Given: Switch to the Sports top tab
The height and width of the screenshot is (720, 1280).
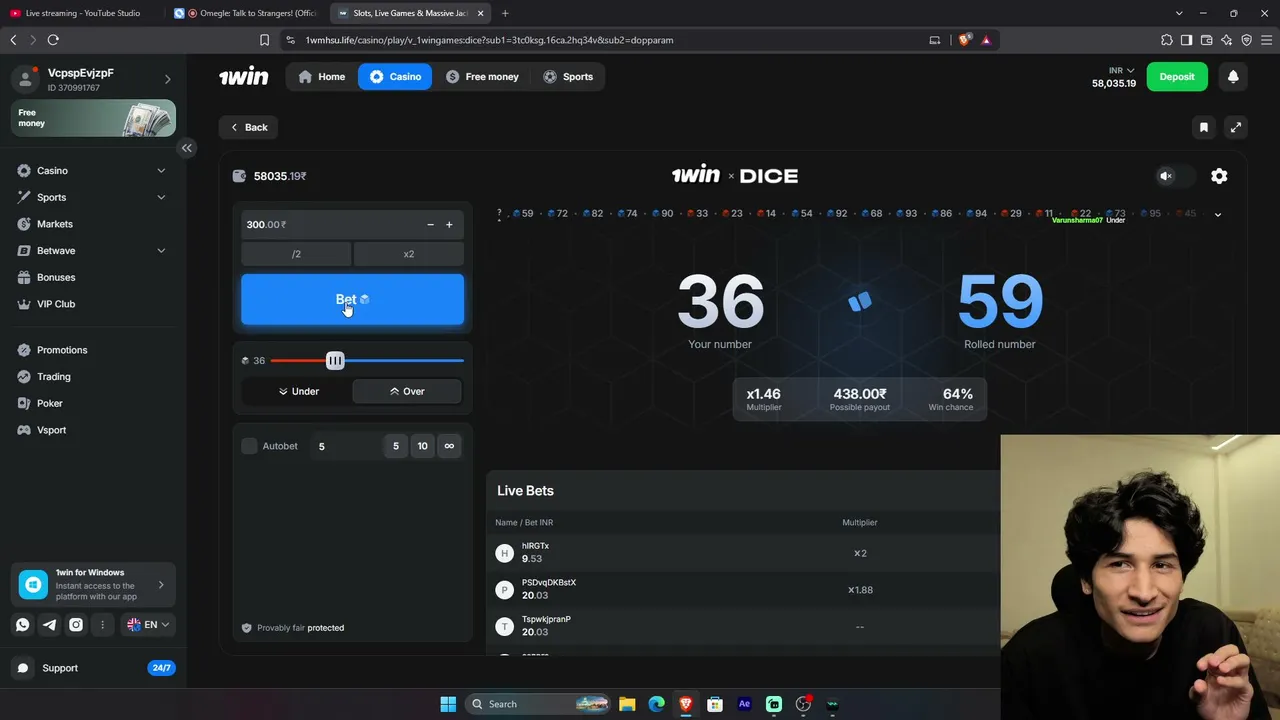Looking at the screenshot, I should click(x=568, y=77).
